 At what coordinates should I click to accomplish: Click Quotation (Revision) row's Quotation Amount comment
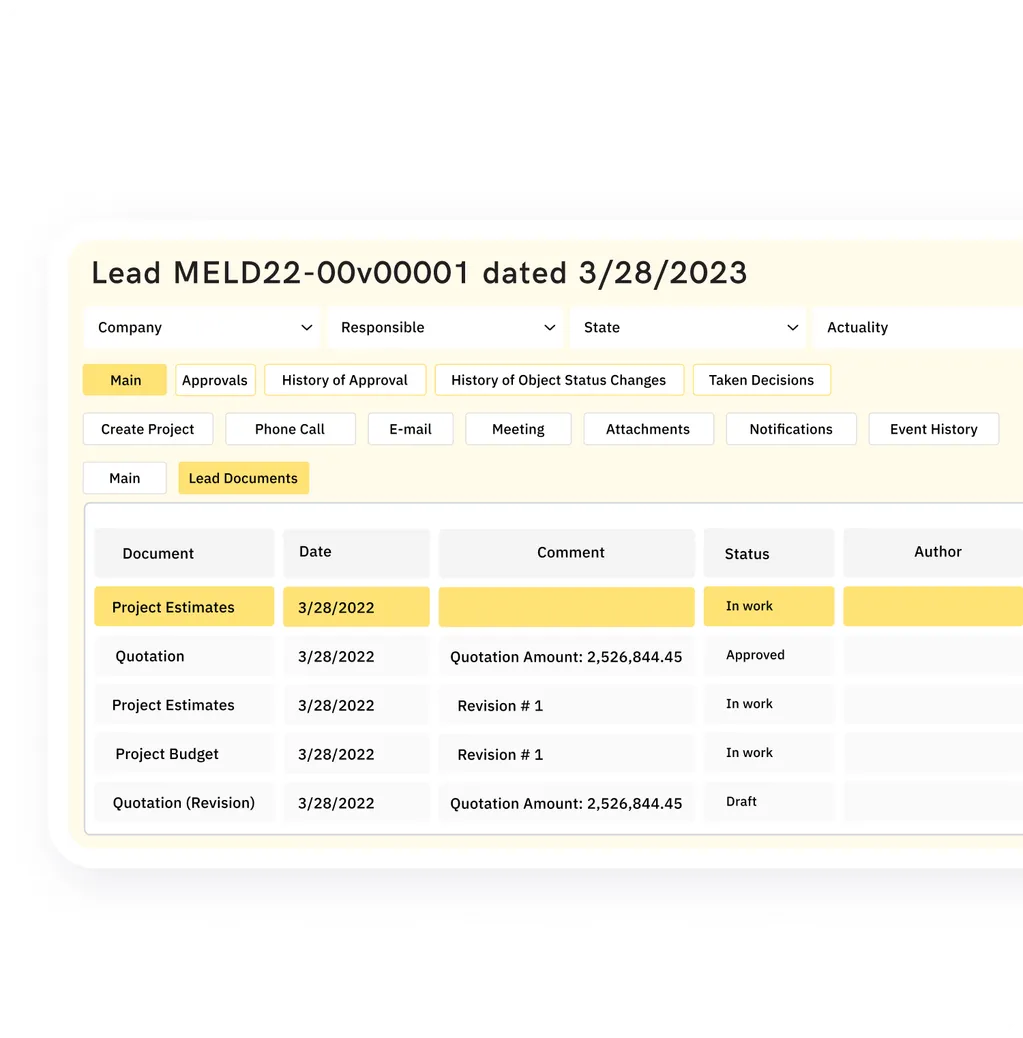pyautogui.click(x=567, y=804)
